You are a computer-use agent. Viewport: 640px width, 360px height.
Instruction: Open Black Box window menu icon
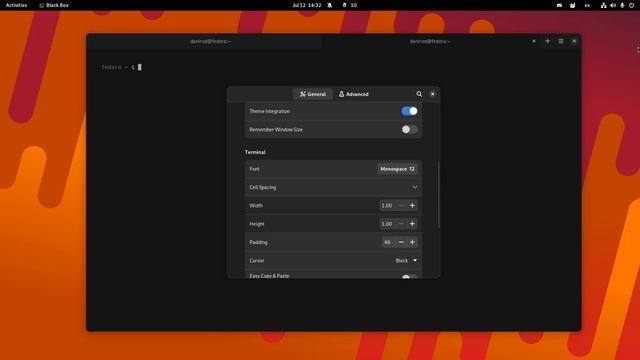coord(561,41)
